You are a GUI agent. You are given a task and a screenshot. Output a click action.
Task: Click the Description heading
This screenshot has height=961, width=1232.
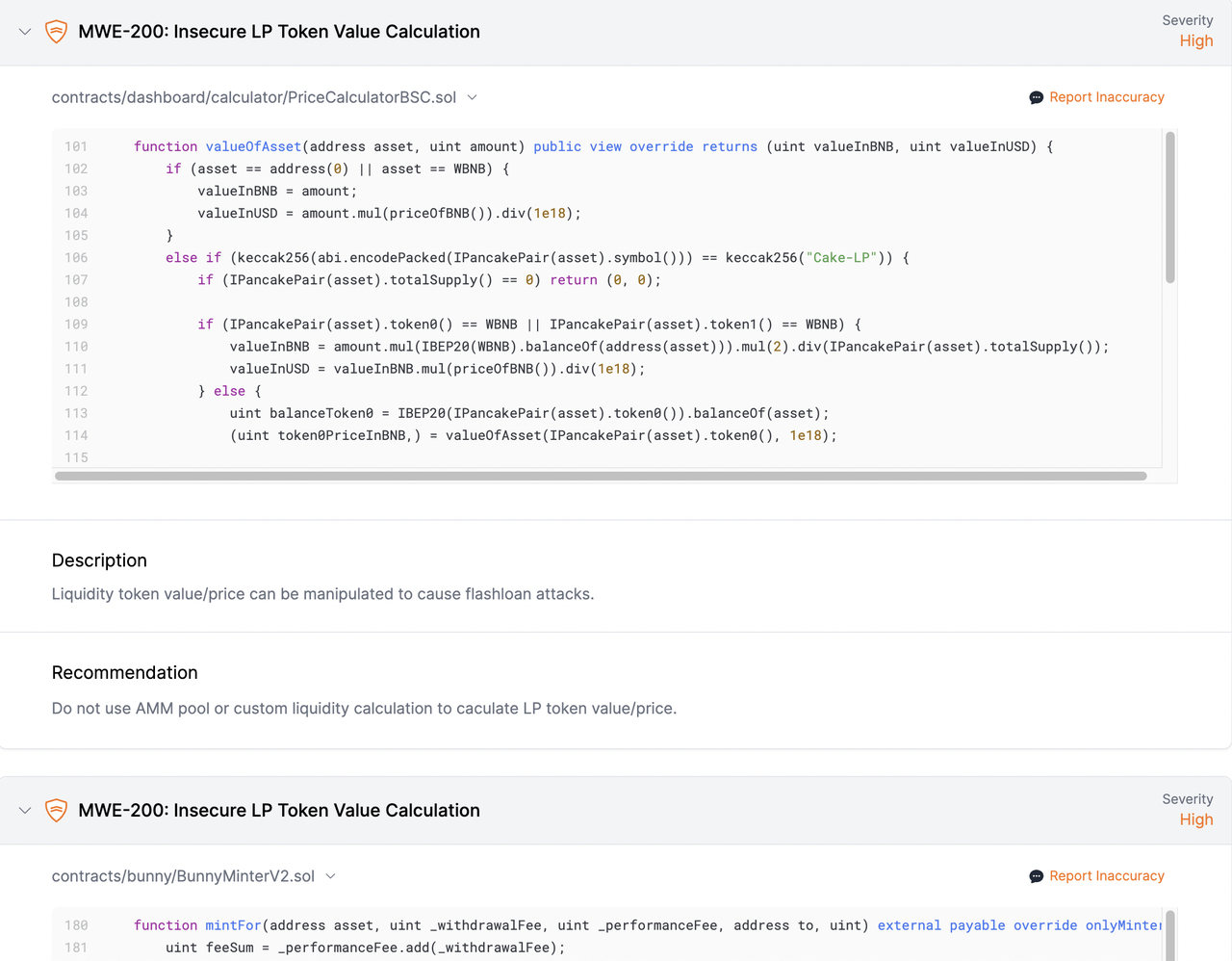(99, 560)
